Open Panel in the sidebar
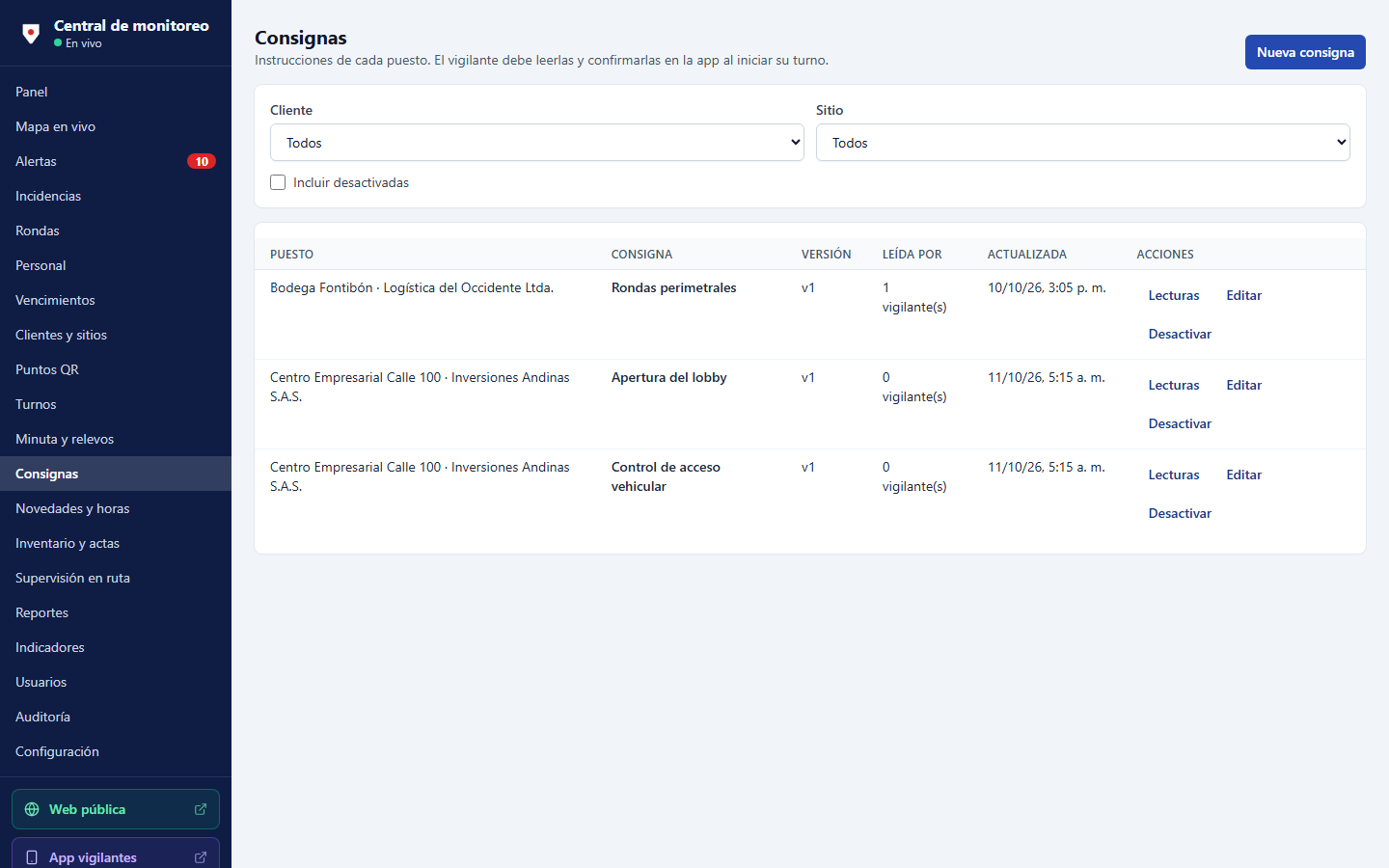1389x868 pixels. [116, 92]
